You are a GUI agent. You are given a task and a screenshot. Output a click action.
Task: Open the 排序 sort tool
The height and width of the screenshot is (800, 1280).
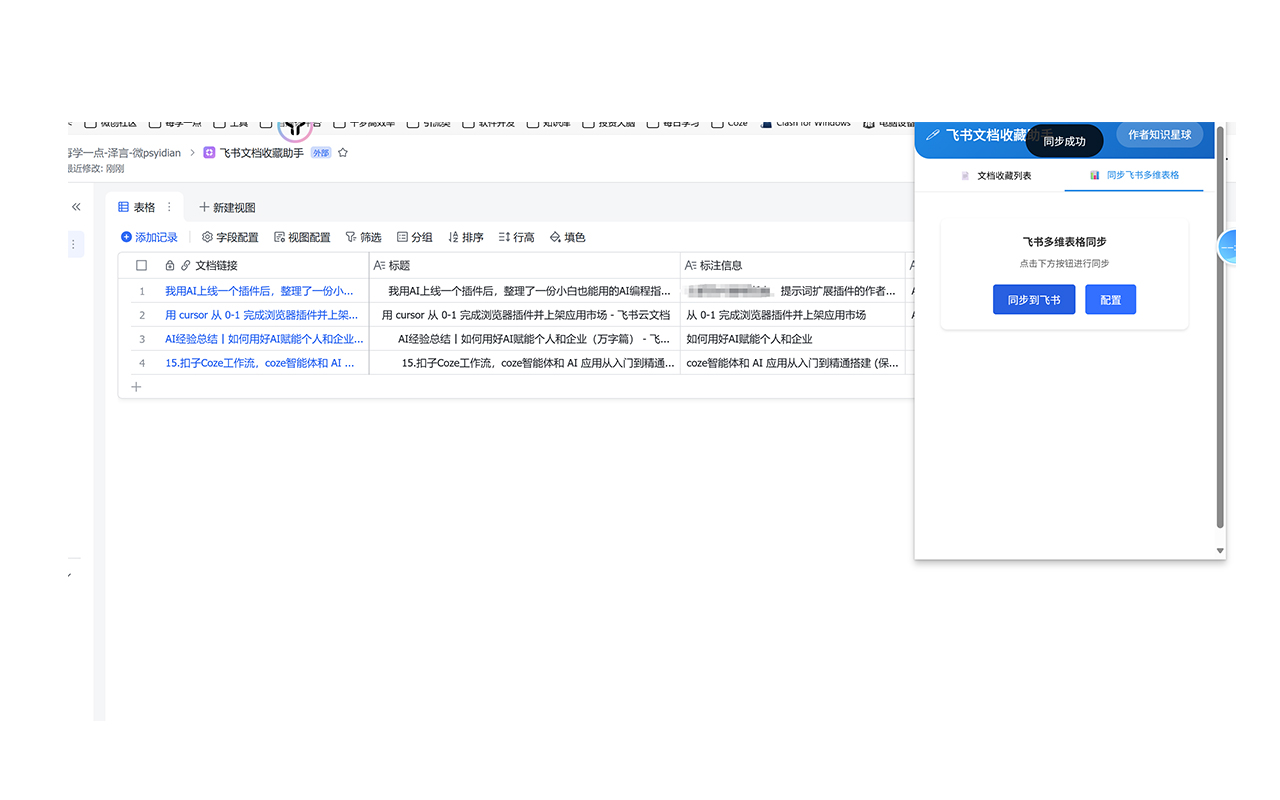pyautogui.click(x=466, y=237)
